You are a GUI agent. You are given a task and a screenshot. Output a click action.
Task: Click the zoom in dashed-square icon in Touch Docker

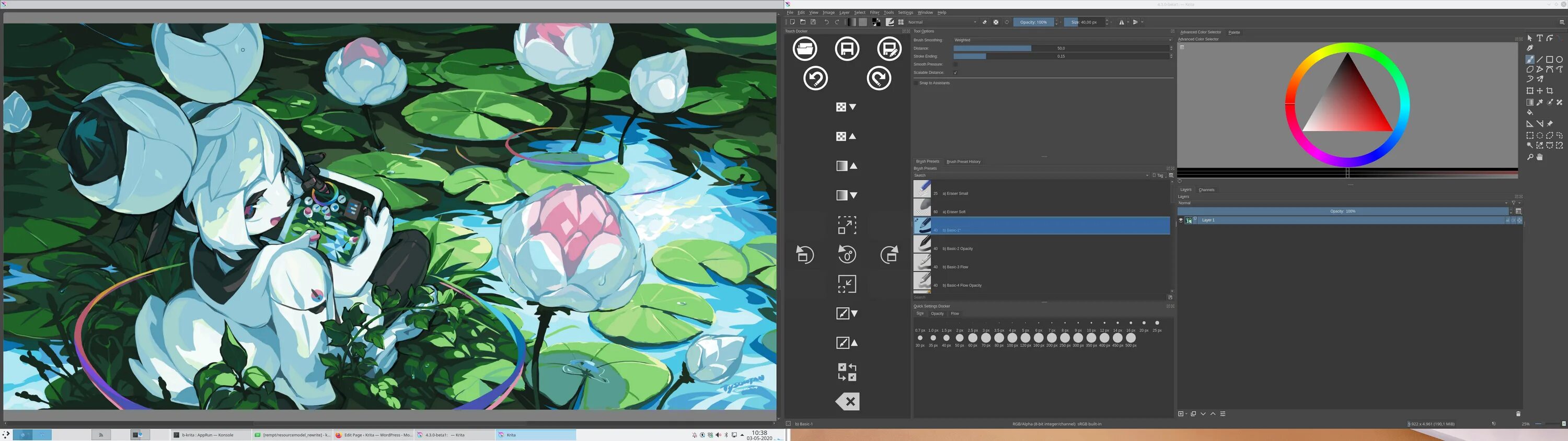tap(847, 225)
